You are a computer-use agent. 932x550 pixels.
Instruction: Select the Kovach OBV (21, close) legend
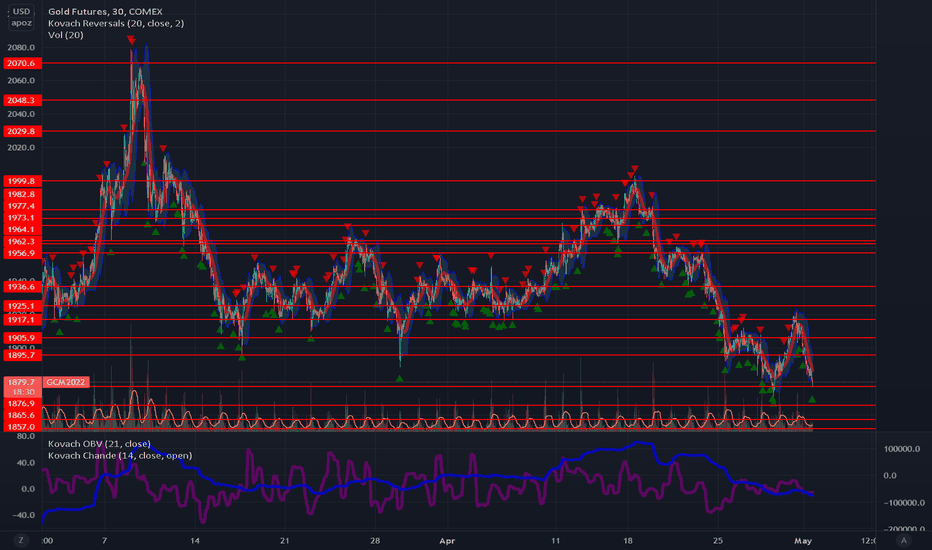tap(99, 444)
